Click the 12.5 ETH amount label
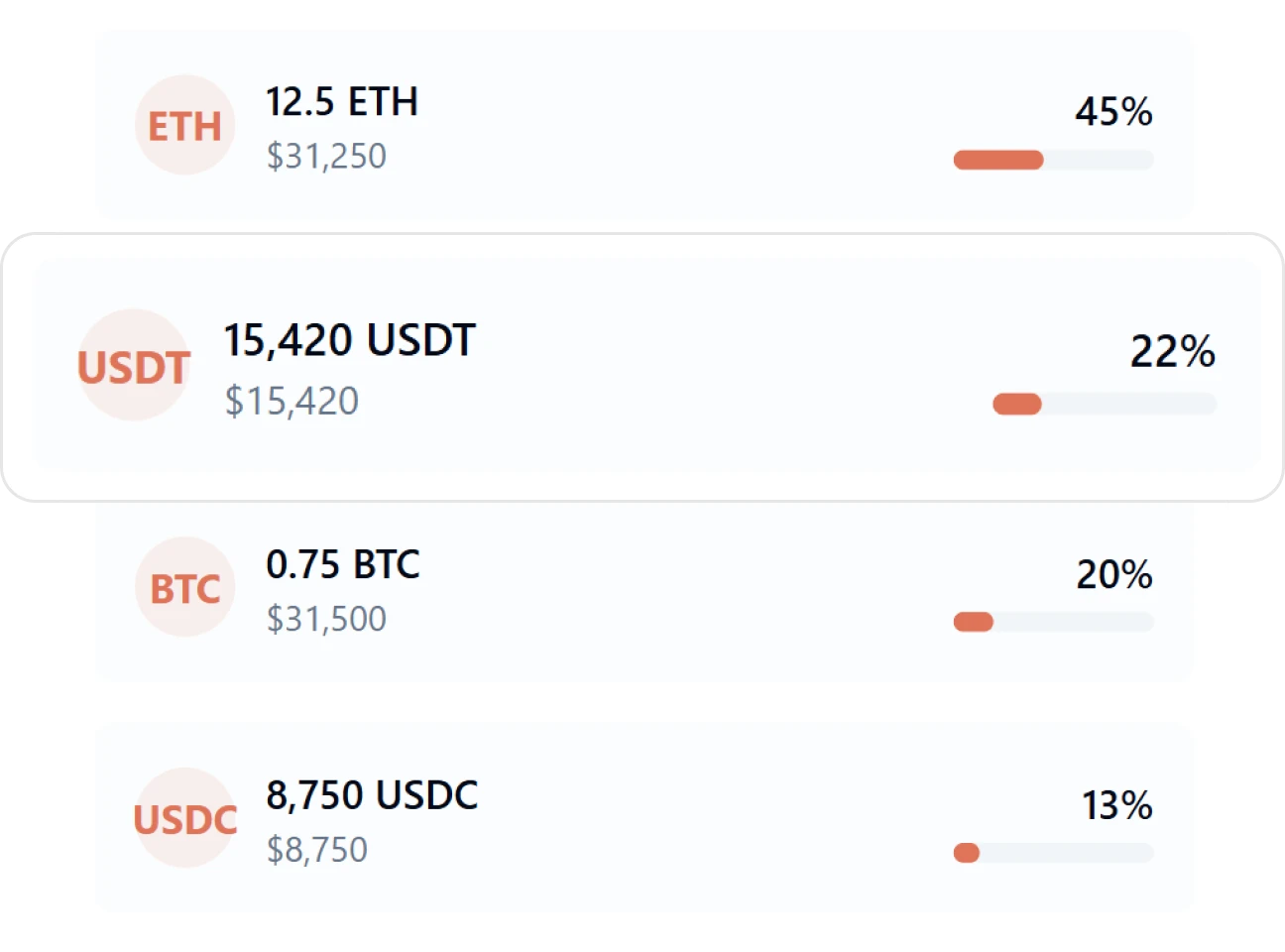Viewport: 1285px width, 952px height. [x=342, y=101]
